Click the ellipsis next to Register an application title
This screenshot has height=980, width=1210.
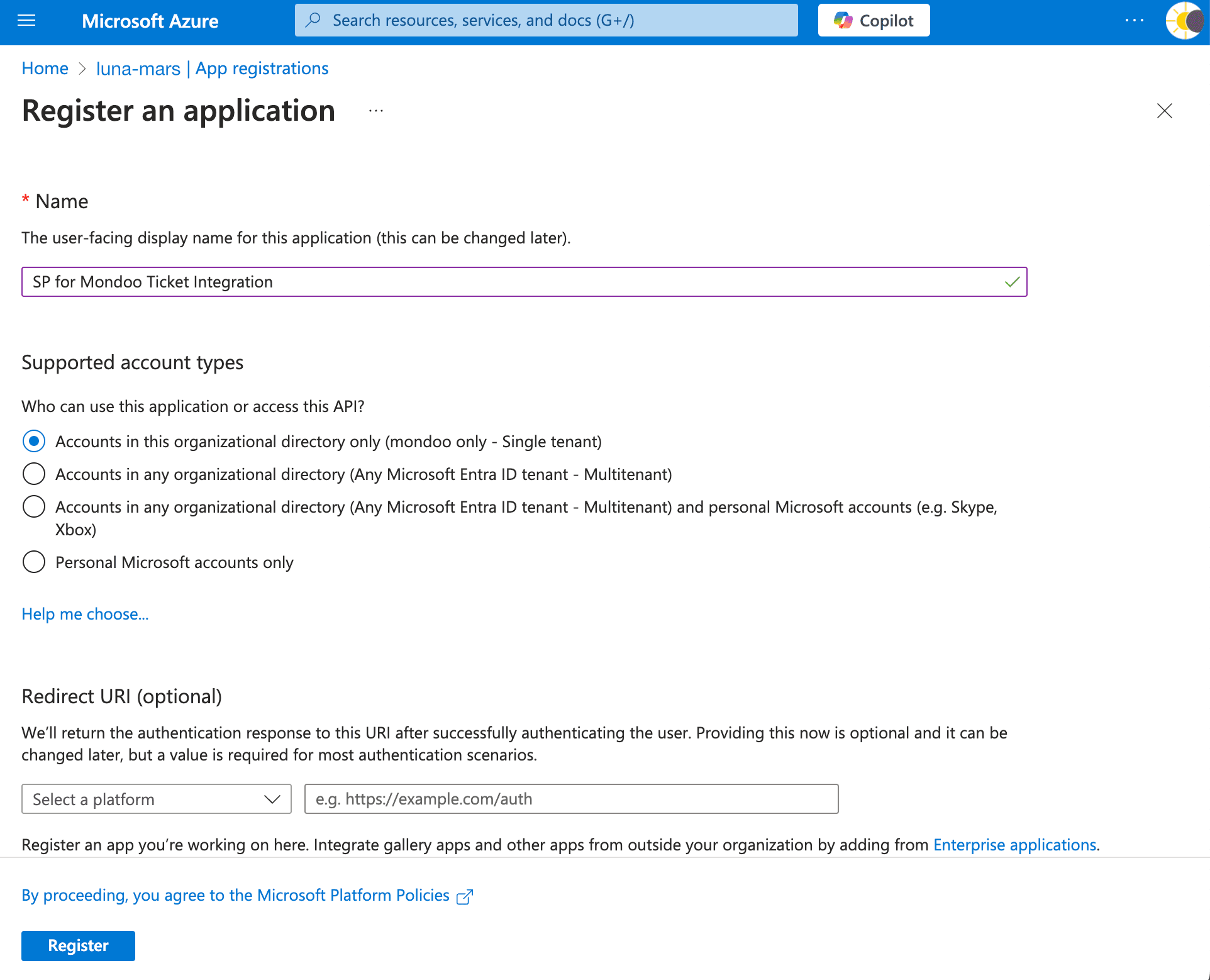point(375,111)
